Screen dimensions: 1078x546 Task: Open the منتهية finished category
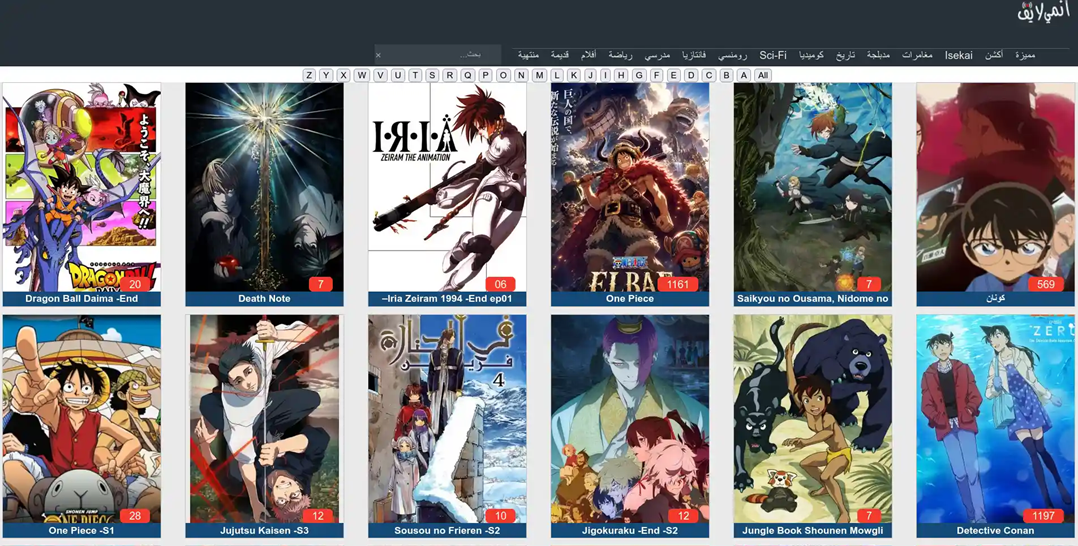(x=528, y=55)
